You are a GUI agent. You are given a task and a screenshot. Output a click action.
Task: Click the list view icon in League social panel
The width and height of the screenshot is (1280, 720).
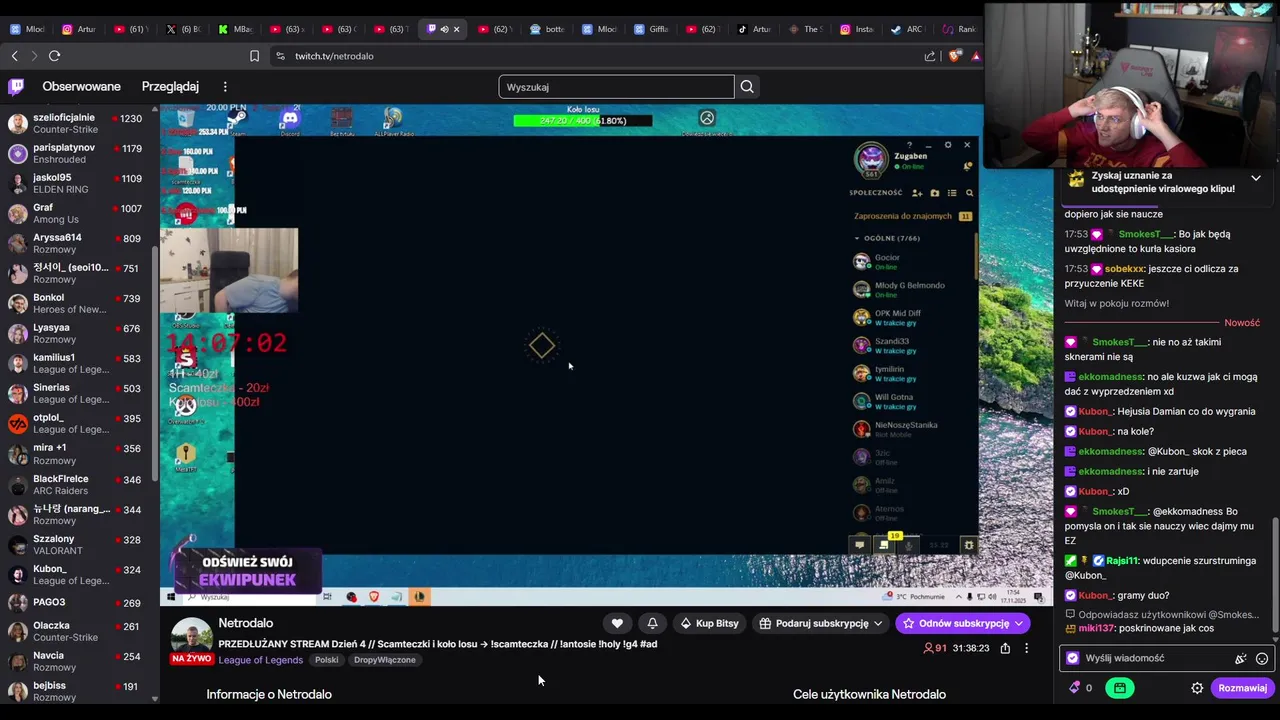952,193
